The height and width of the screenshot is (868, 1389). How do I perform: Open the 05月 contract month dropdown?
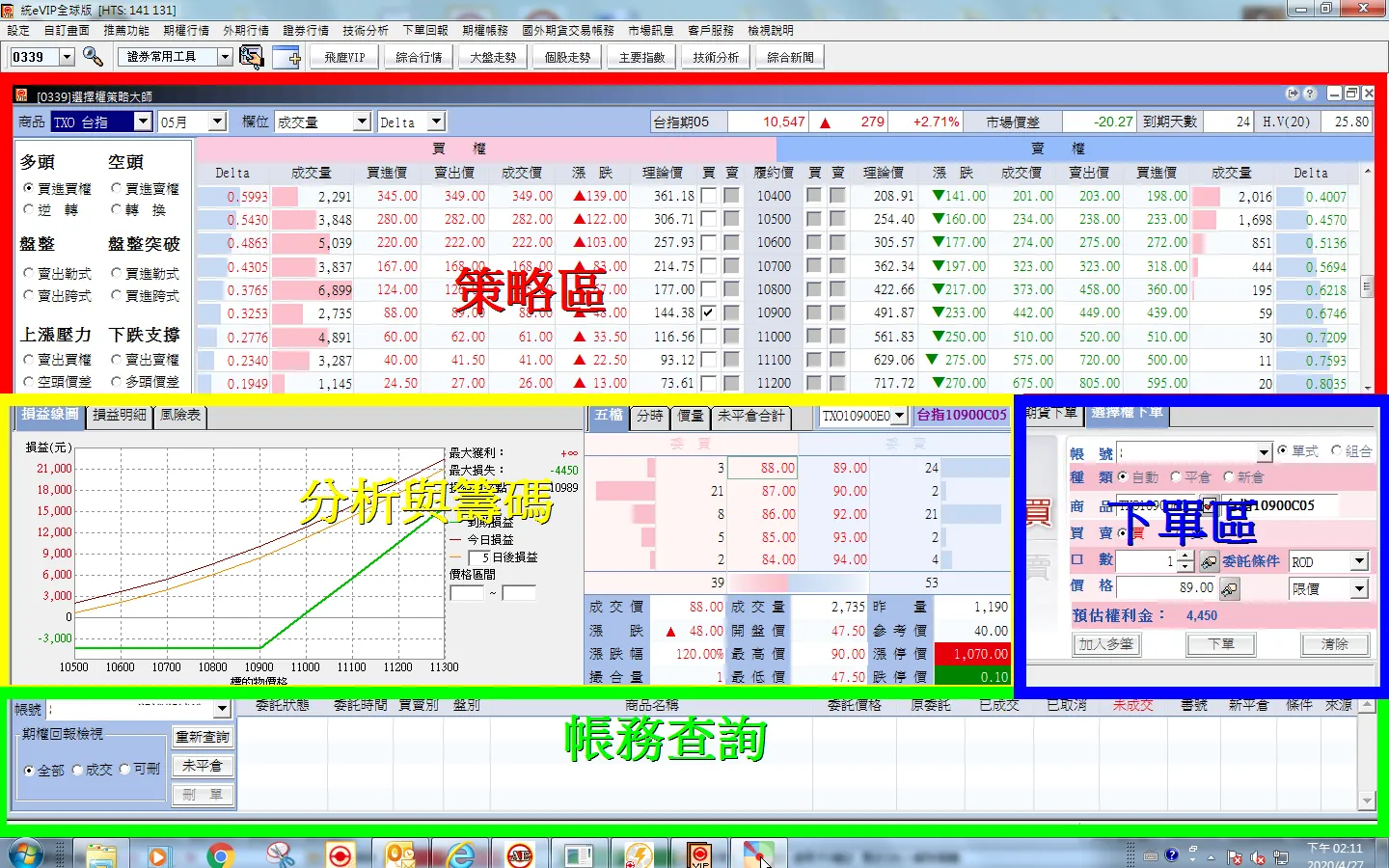[217, 122]
